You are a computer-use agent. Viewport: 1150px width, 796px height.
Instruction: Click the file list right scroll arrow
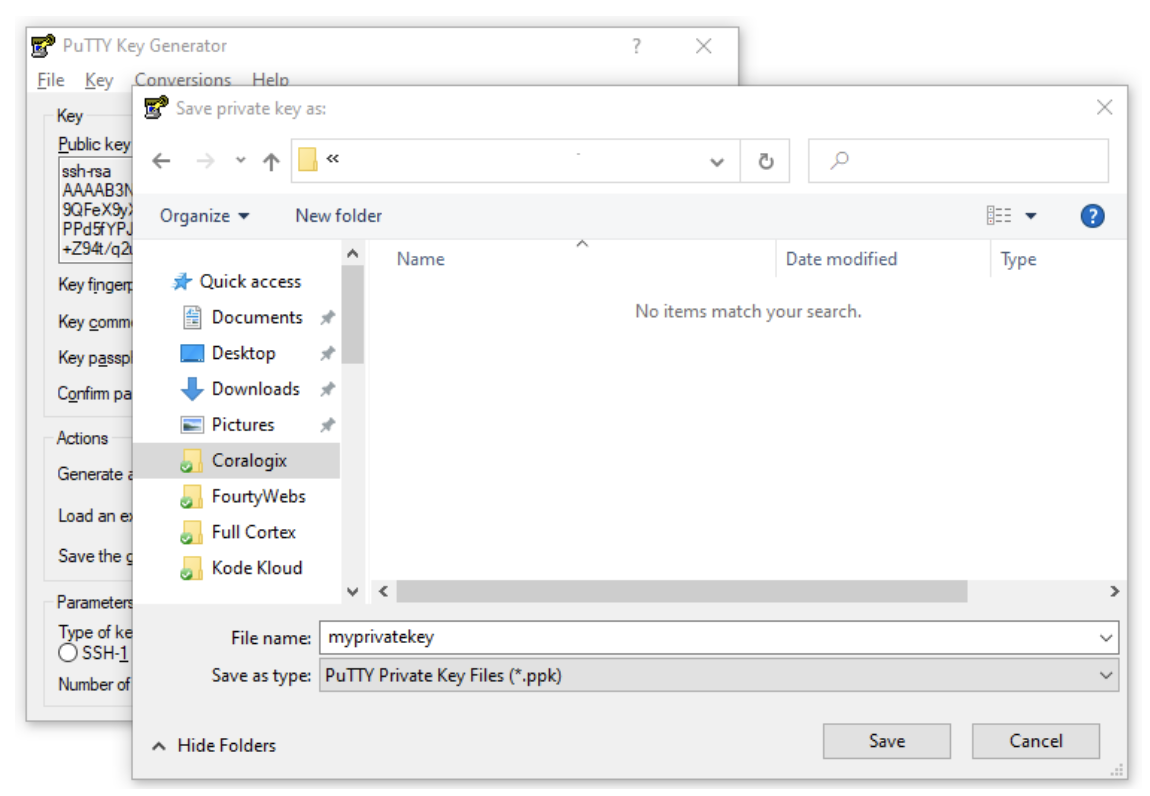click(1114, 591)
